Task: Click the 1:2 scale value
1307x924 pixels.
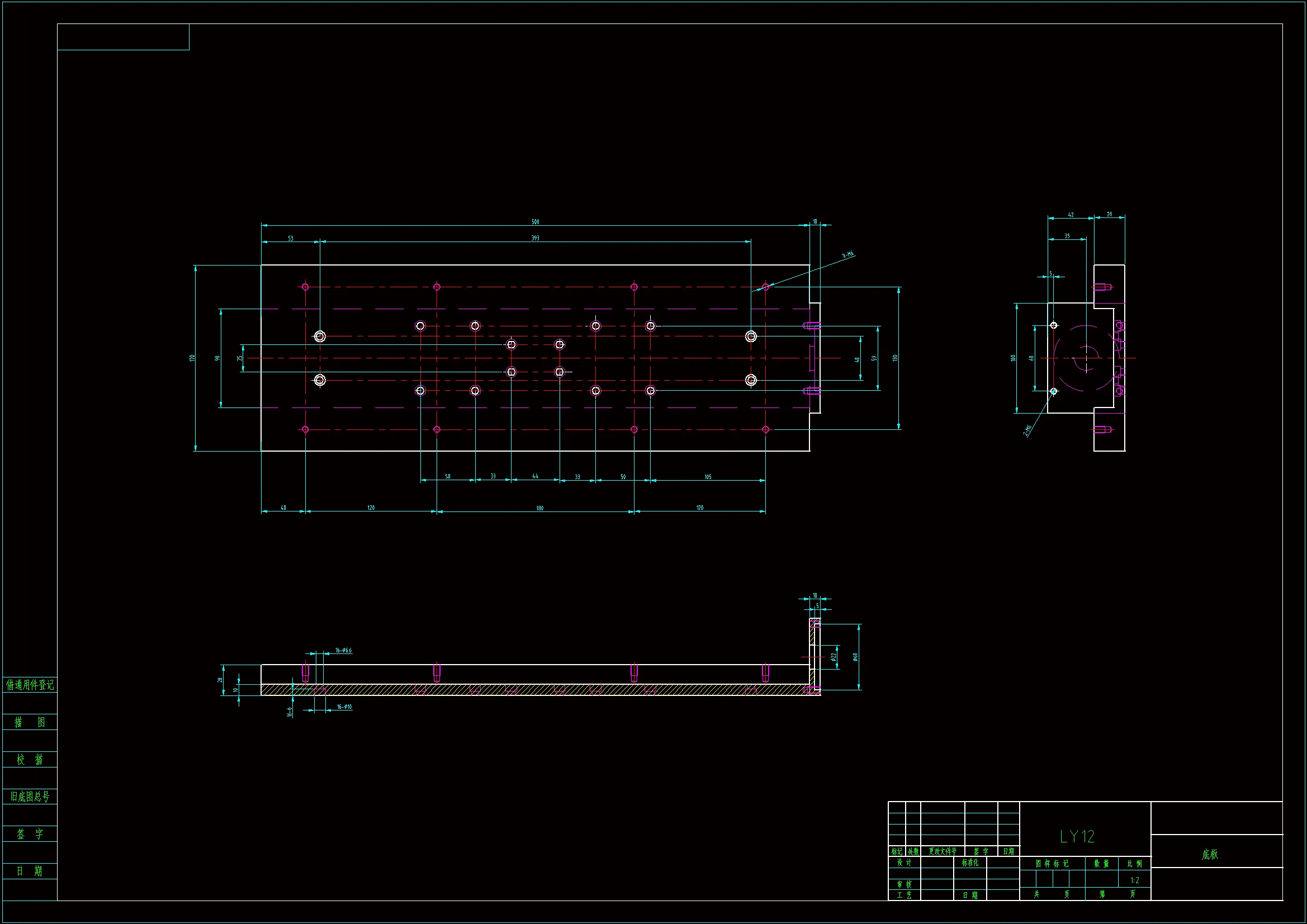Action: coord(1134,880)
